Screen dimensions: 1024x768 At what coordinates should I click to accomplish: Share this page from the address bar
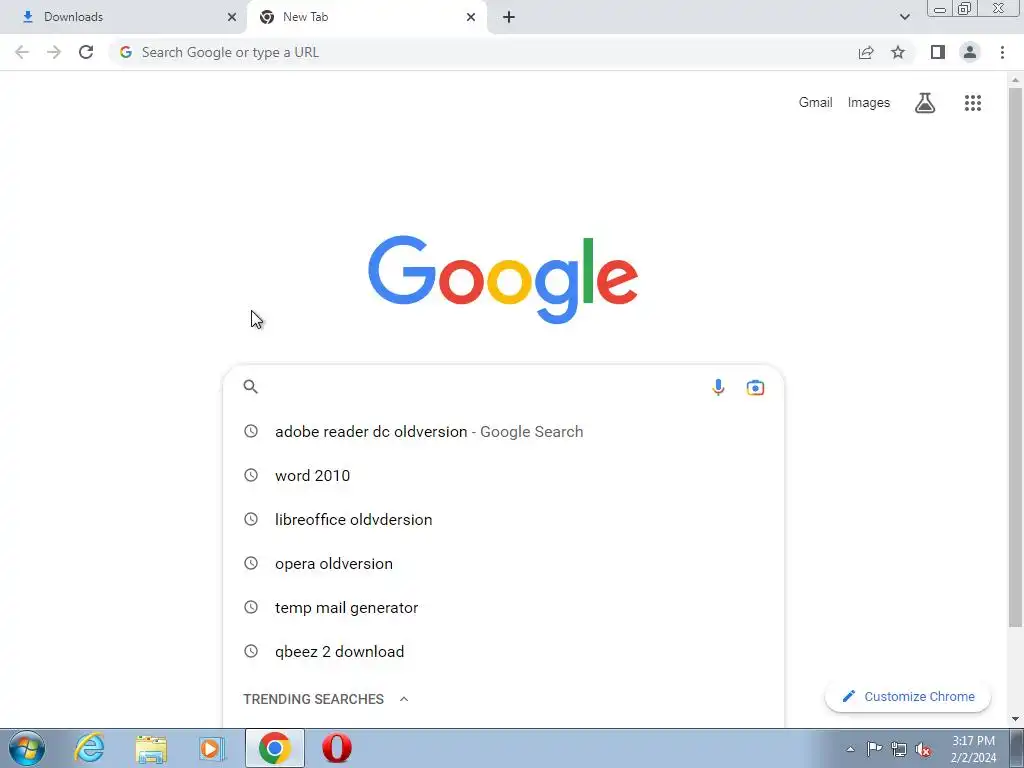pos(866,52)
